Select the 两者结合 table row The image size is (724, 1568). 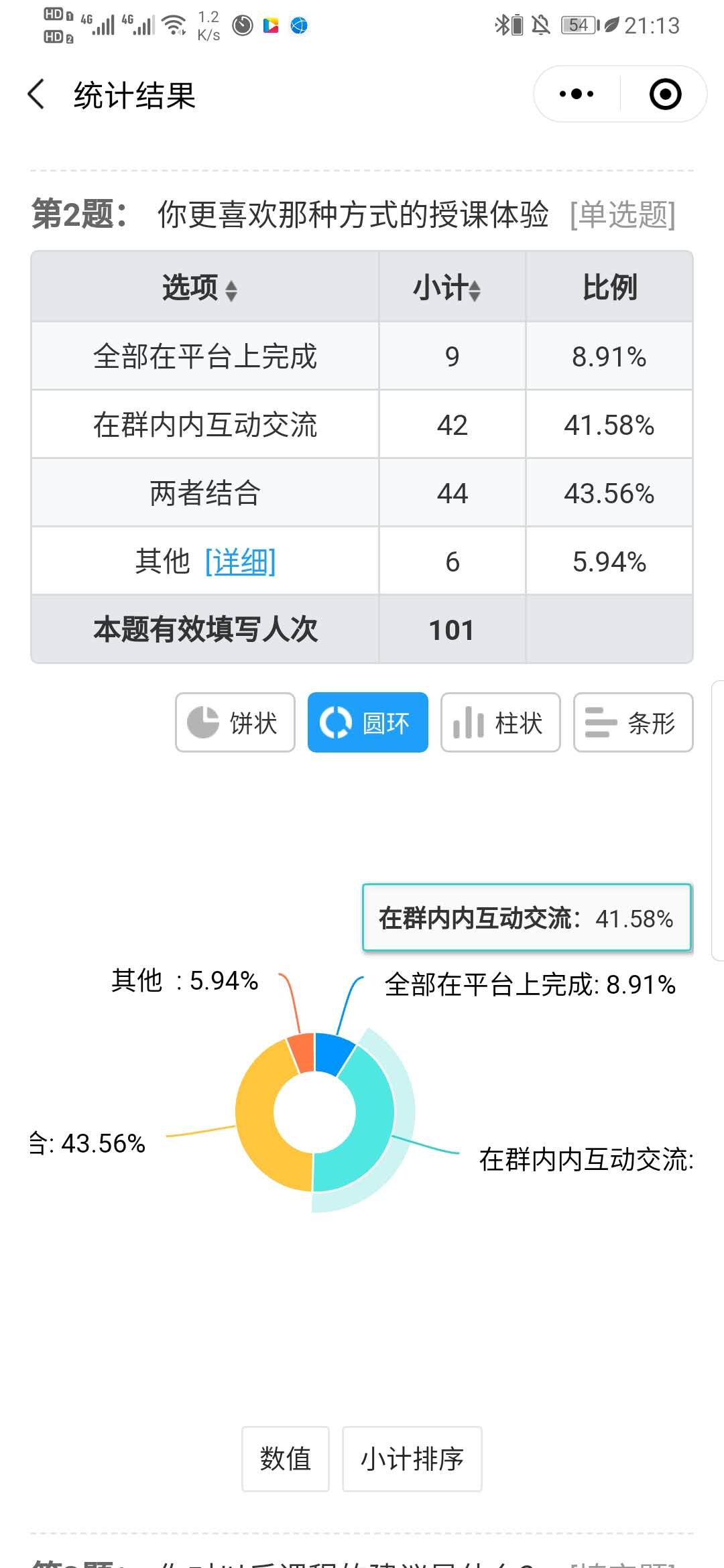point(205,493)
